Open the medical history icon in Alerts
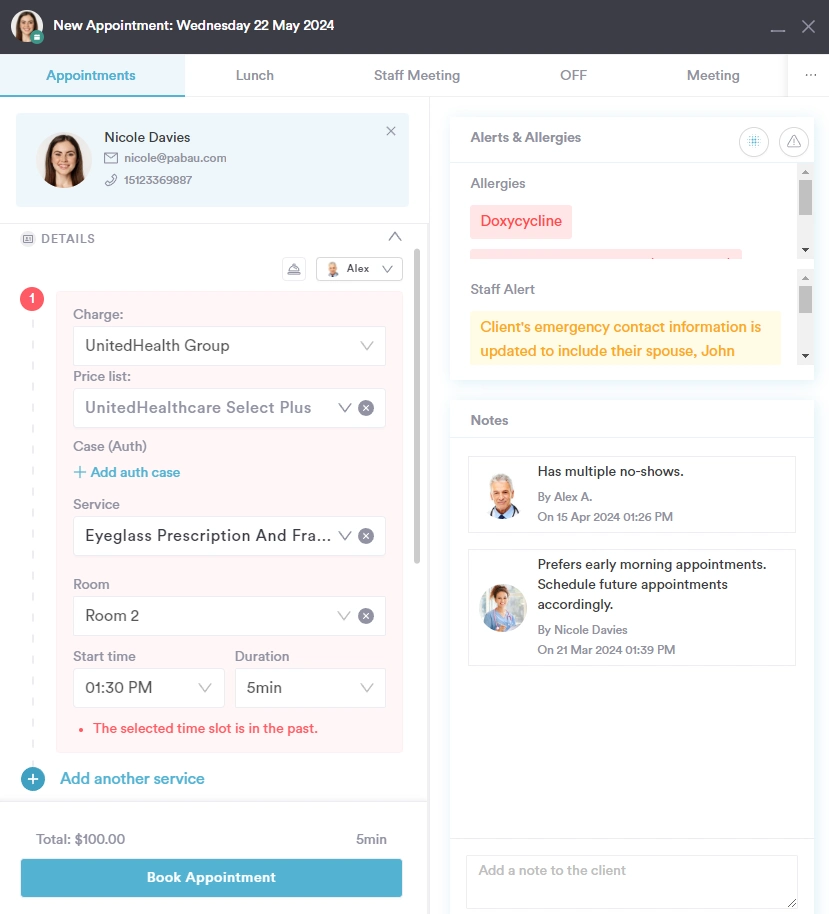This screenshot has width=829, height=914. 754,142
